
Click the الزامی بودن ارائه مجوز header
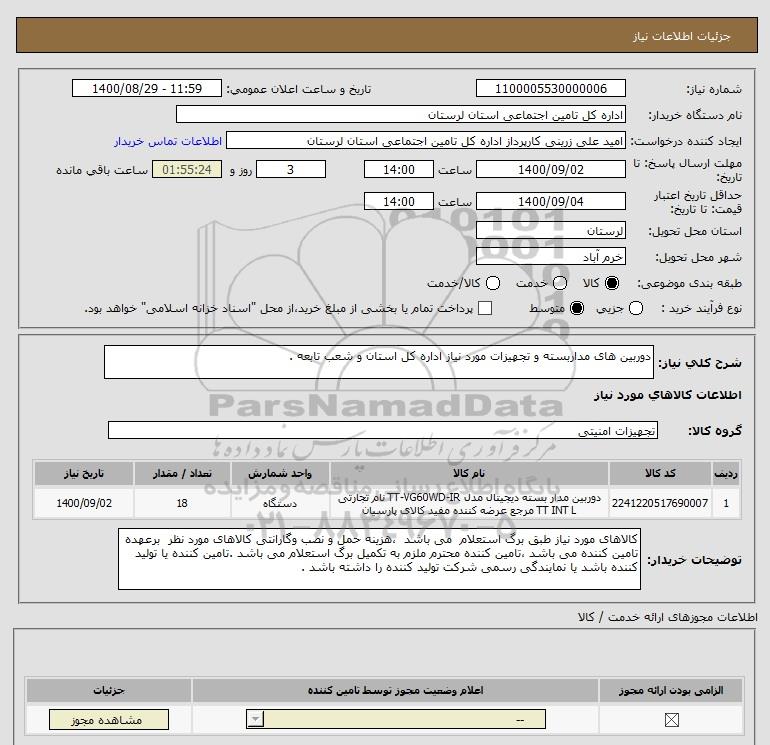671,690
